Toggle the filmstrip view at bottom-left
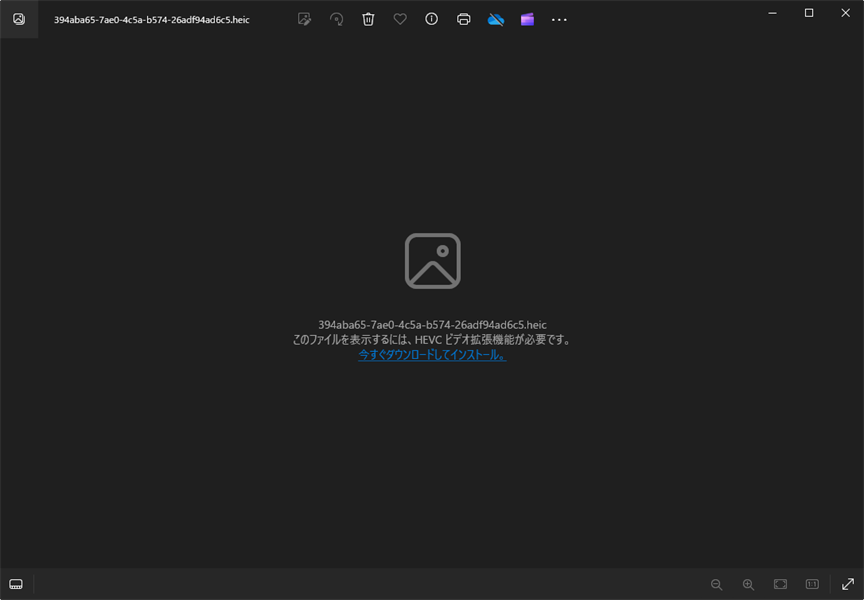Screen dimensions: 864x600 (x=16, y=584)
